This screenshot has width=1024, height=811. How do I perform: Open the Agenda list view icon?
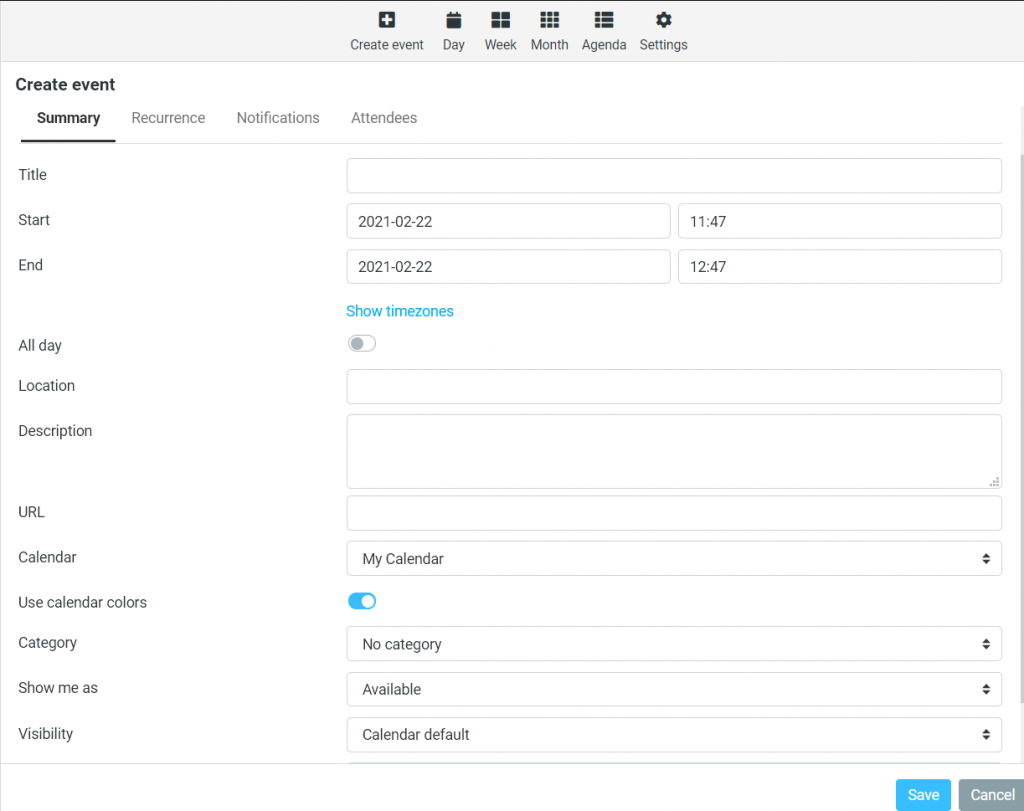pyautogui.click(x=603, y=20)
